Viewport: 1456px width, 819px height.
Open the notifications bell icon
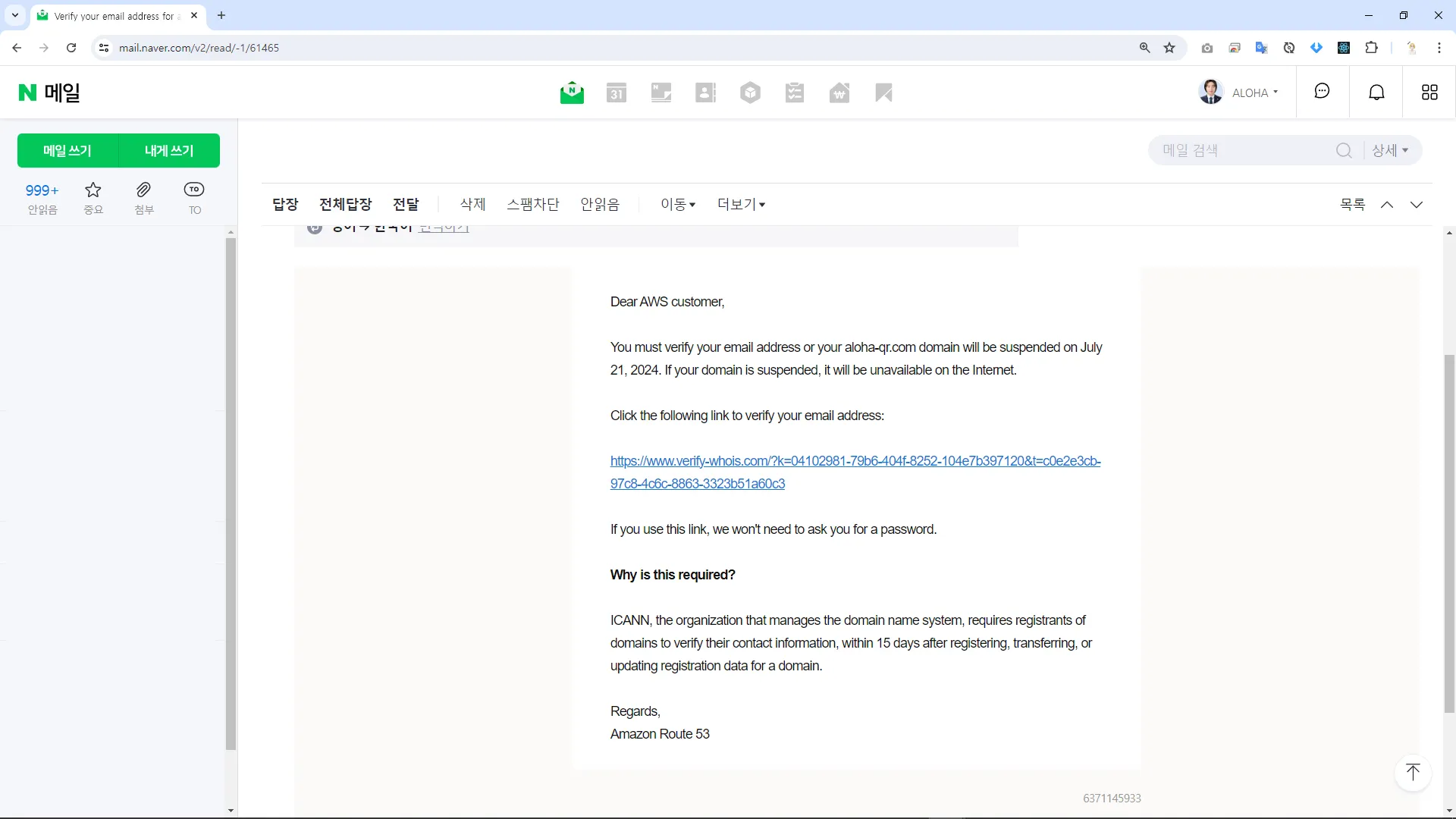(x=1376, y=92)
